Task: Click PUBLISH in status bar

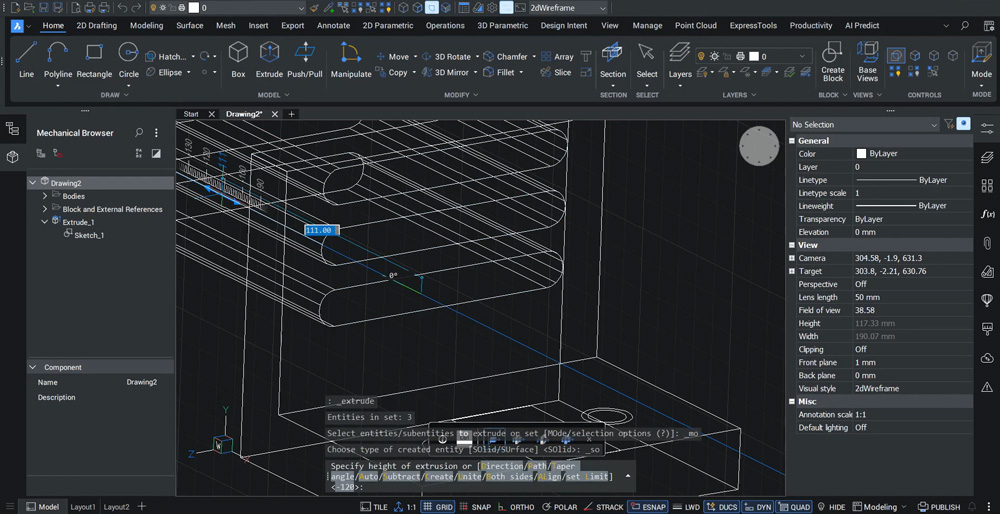Action: click(x=939, y=507)
